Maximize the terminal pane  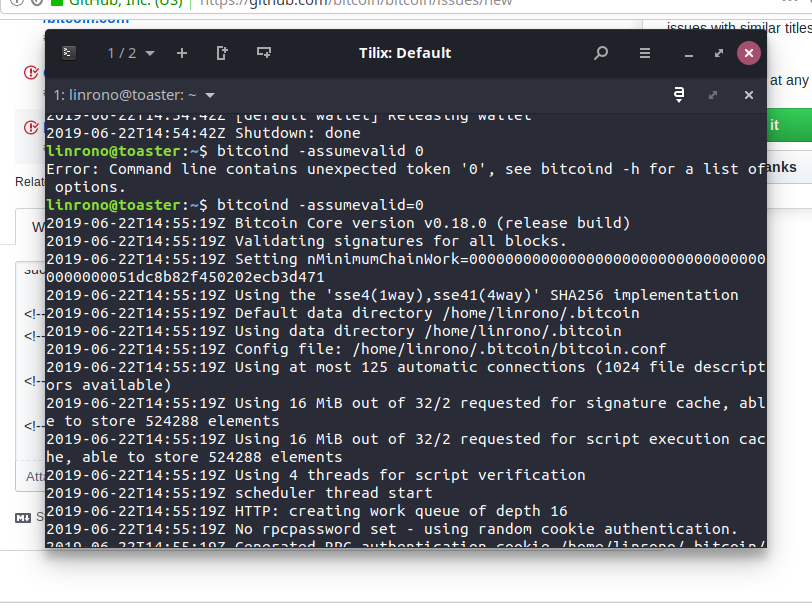713,95
